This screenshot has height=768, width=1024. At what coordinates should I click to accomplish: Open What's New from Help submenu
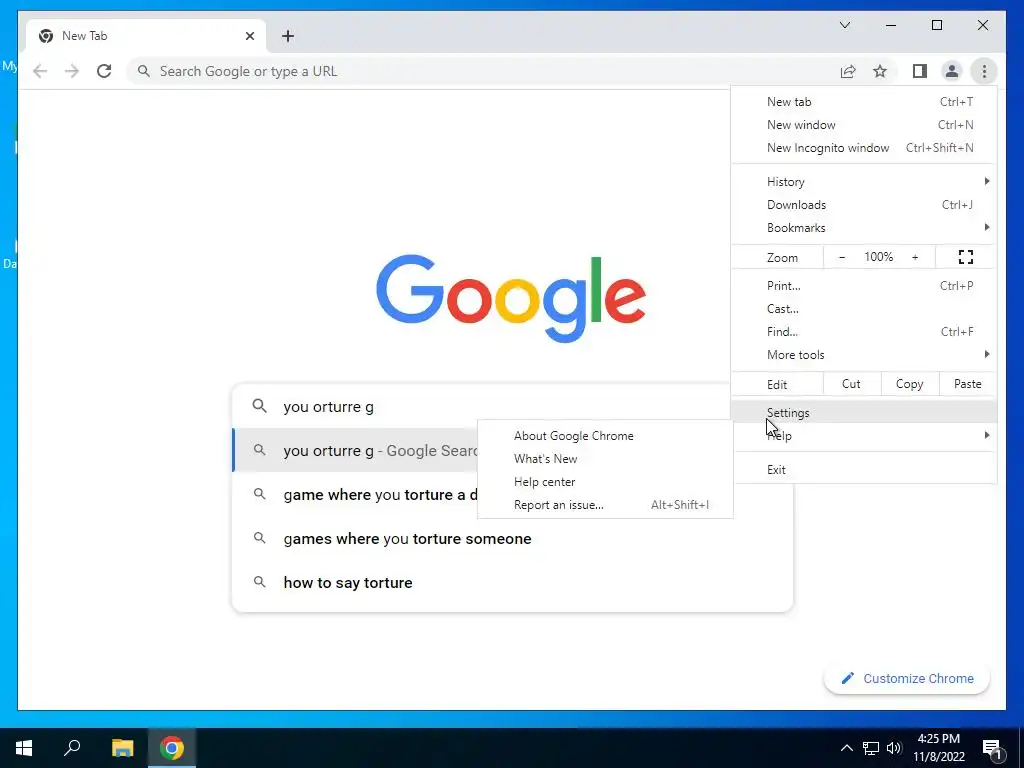(605, 458)
